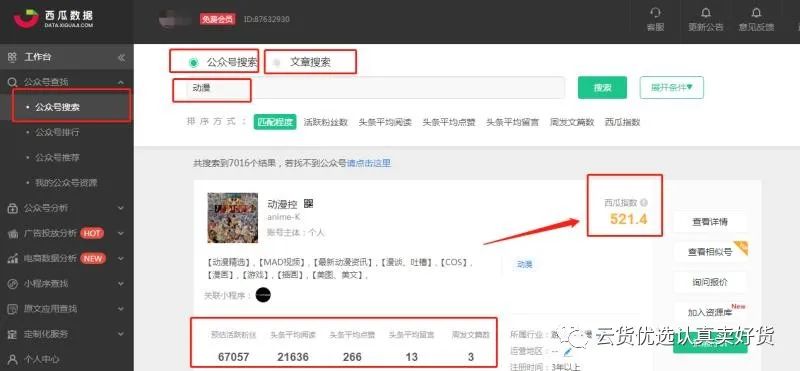The height and width of the screenshot is (371, 800).
Task: Open 公众号搜索 in sidebar submenu
Action: point(57,108)
